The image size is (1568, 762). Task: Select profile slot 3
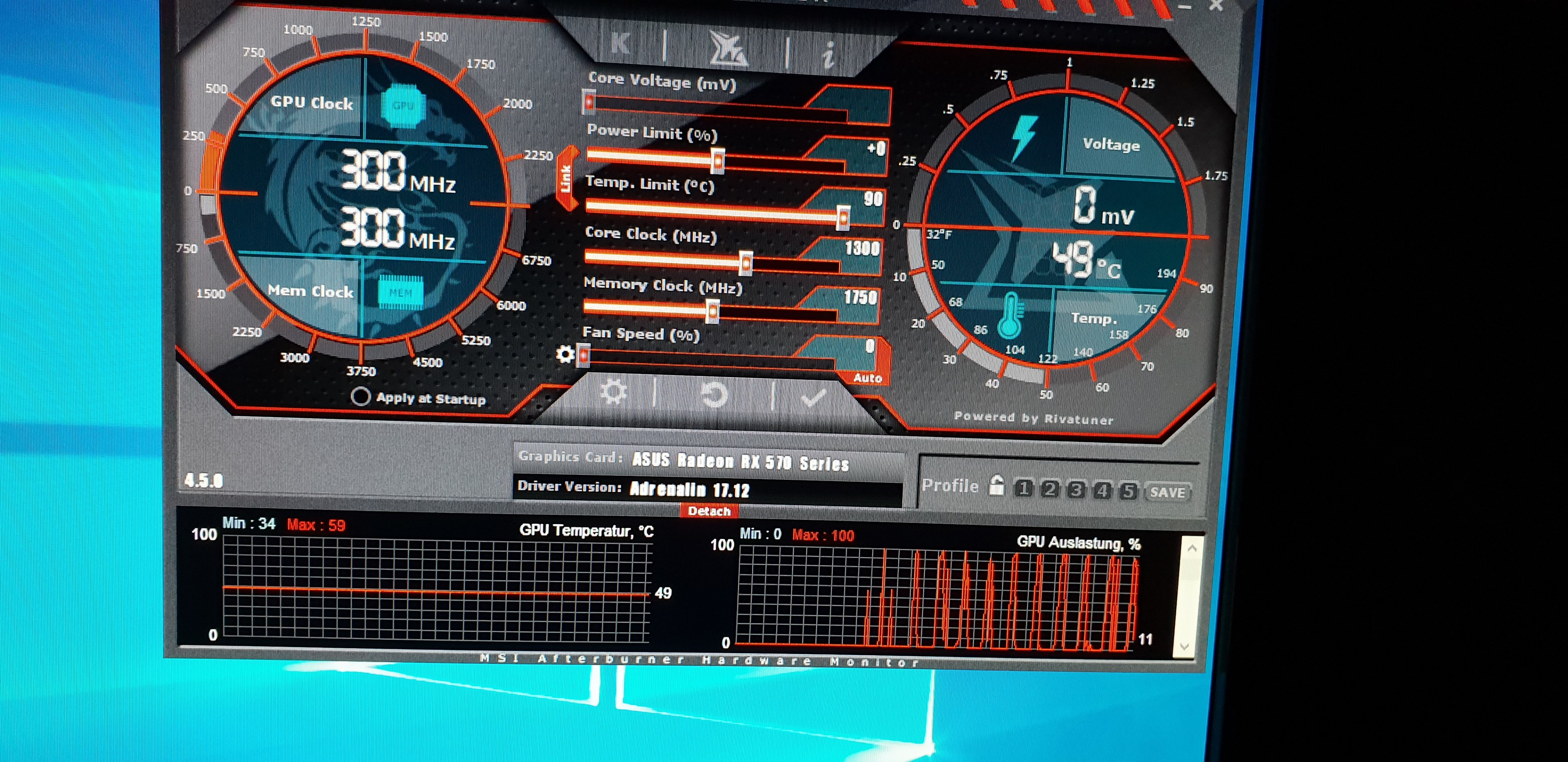click(1076, 490)
